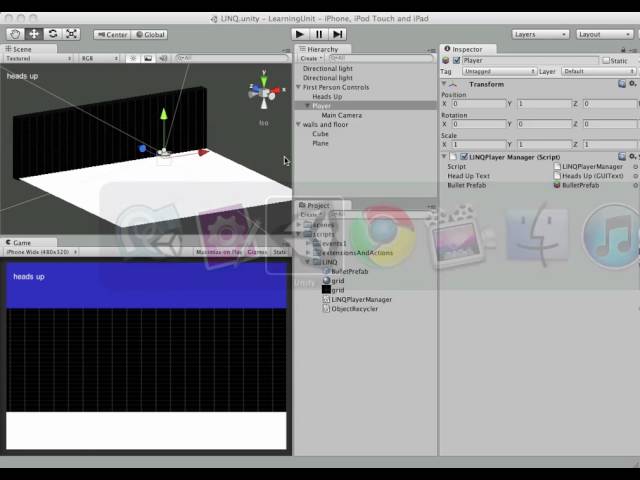Select Plane in Hierarchy
The image size is (640, 480).
[320, 143]
